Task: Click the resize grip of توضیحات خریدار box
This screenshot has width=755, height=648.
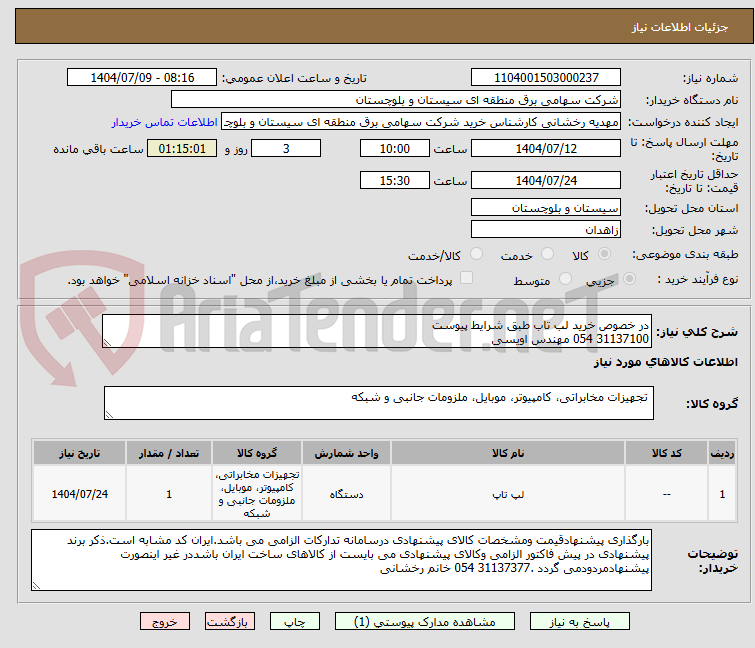Action: [36, 586]
